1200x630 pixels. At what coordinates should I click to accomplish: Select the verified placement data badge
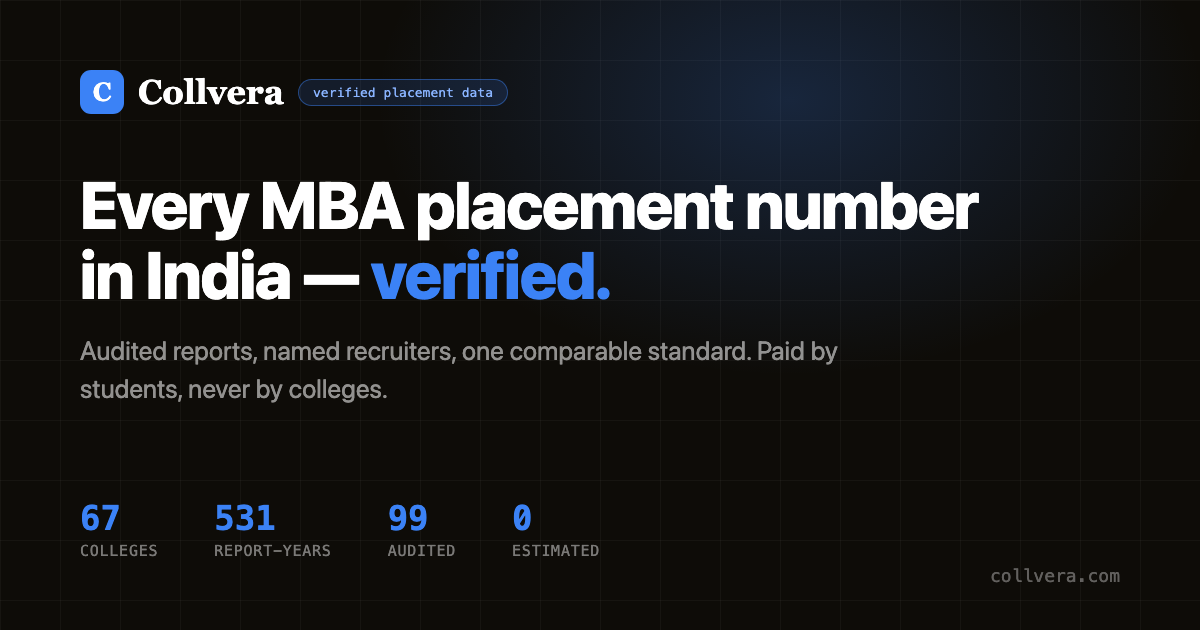point(403,93)
